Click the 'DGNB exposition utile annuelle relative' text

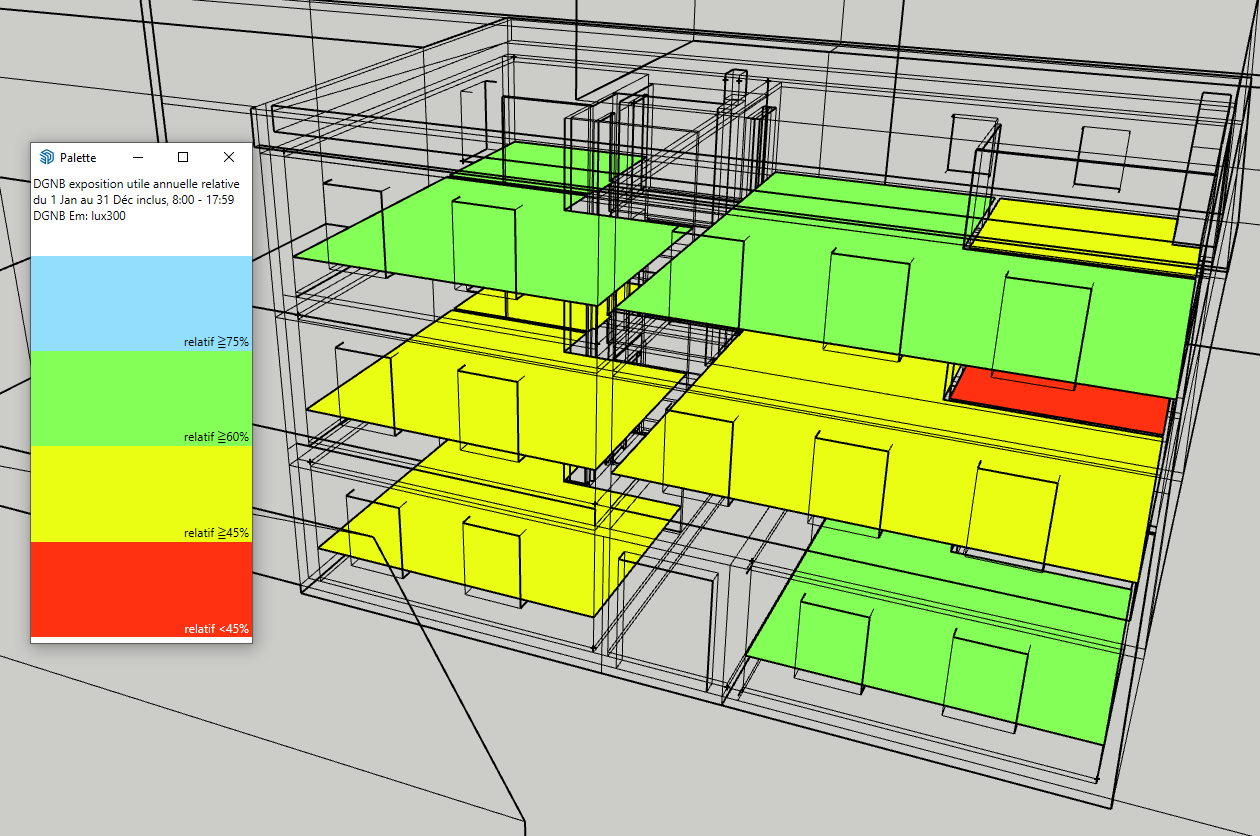tap(136, 185)
